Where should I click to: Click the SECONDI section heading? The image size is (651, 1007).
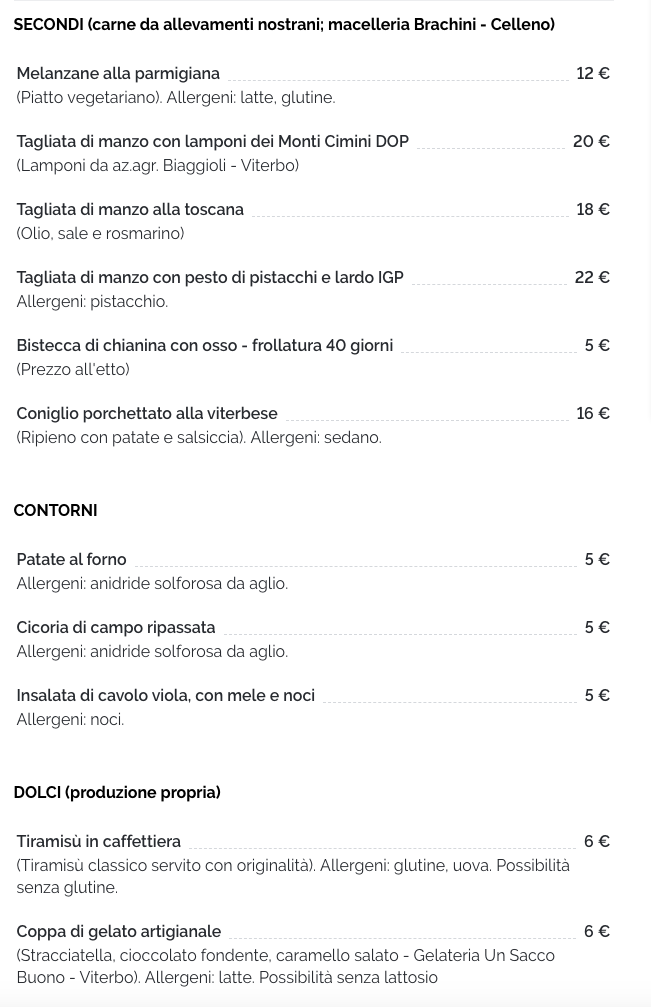(284, 25)
